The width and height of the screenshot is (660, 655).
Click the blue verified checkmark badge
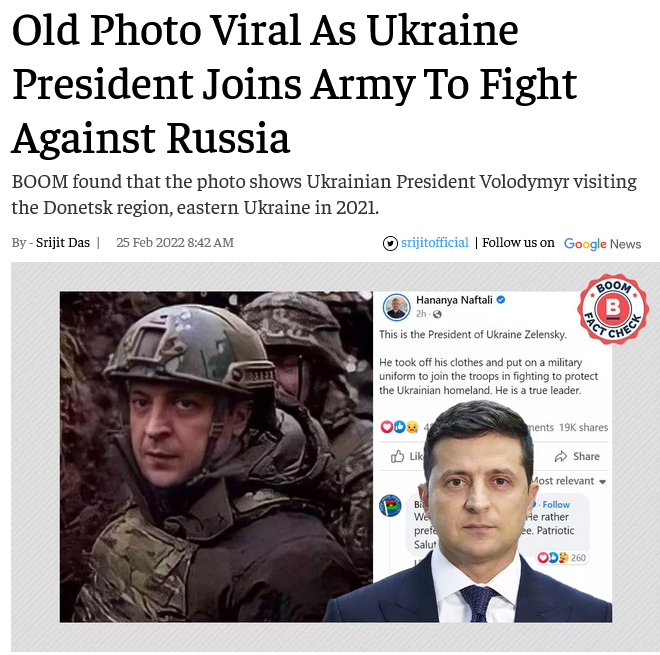501,300
